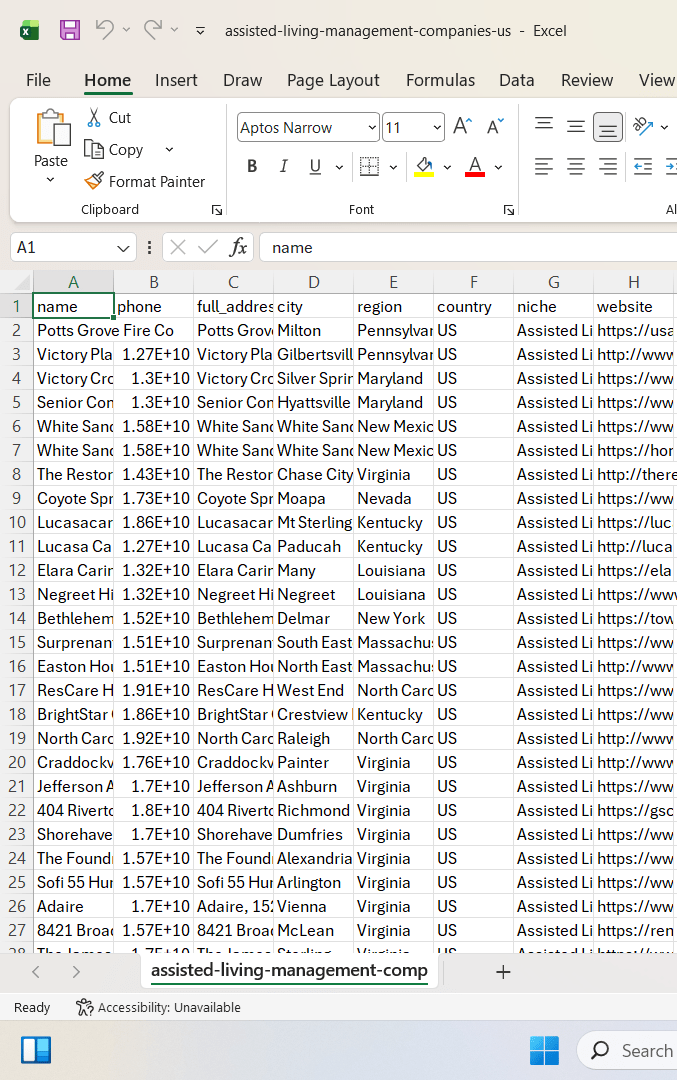
Task: Click inside the Name Box showing A1
Action: point(62,247)
